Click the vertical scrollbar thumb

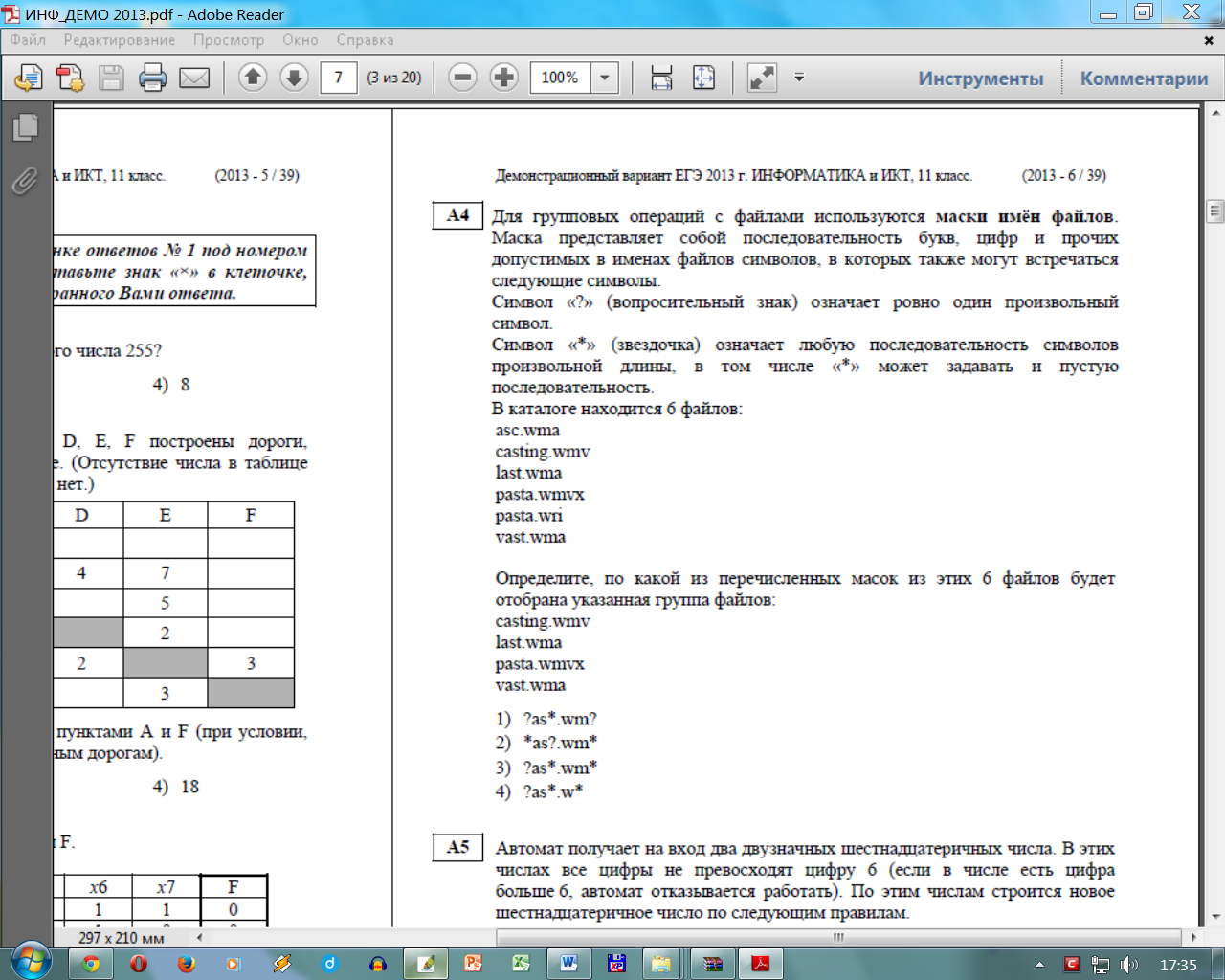pyautogui.click(x=1215, y=211)
